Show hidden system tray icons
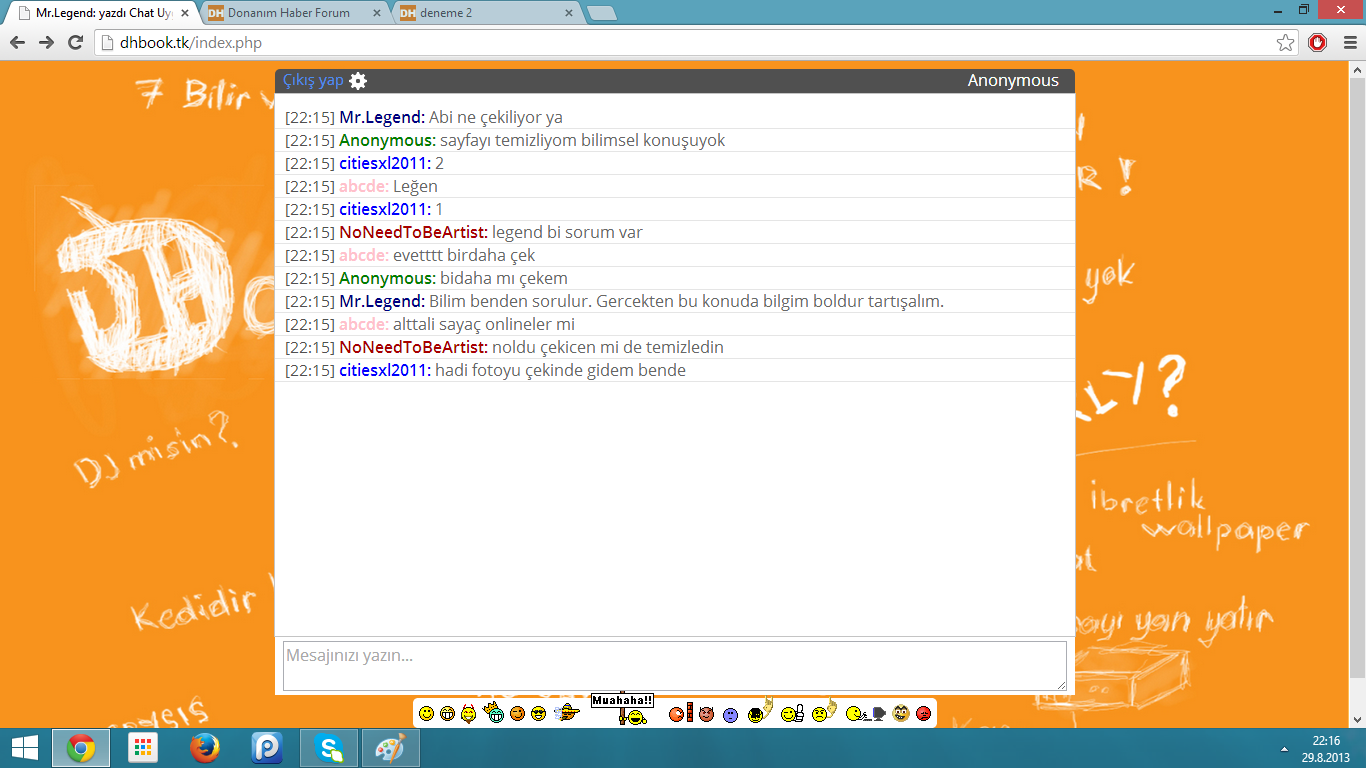The image size is (1366, 768). (1284, 748)
